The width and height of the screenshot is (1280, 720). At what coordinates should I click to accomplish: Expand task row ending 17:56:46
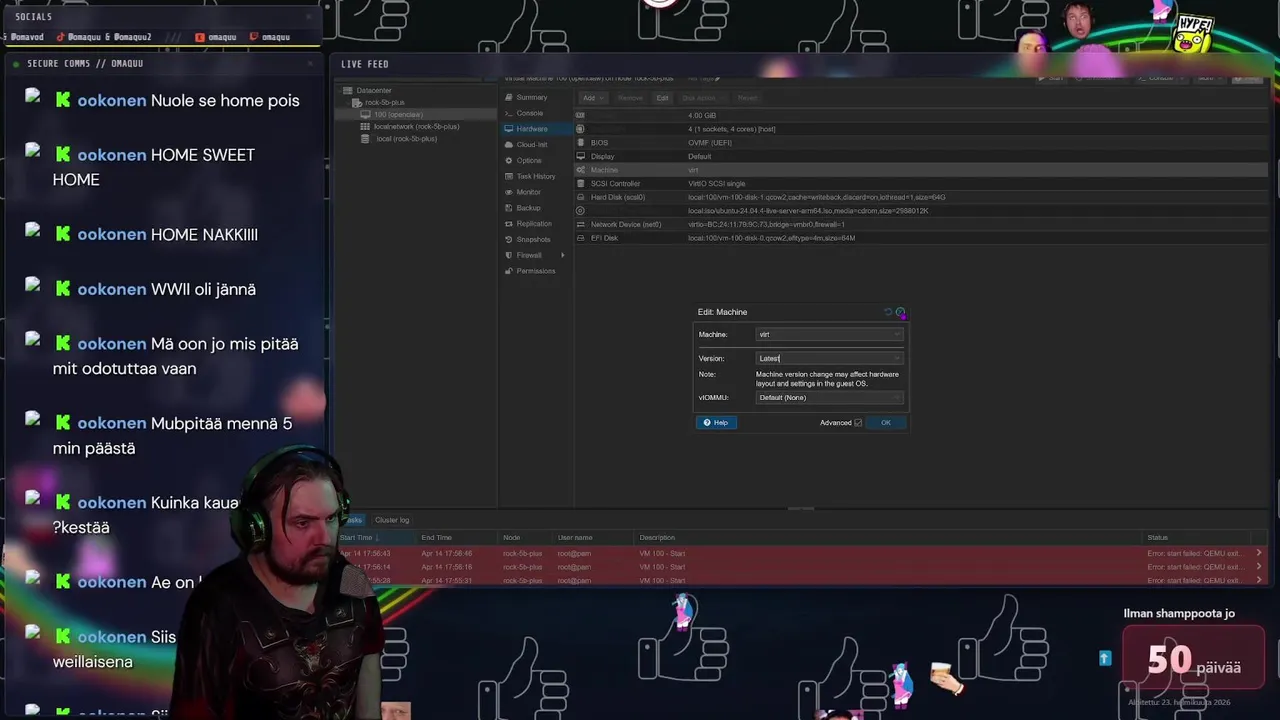(1258, 553)
